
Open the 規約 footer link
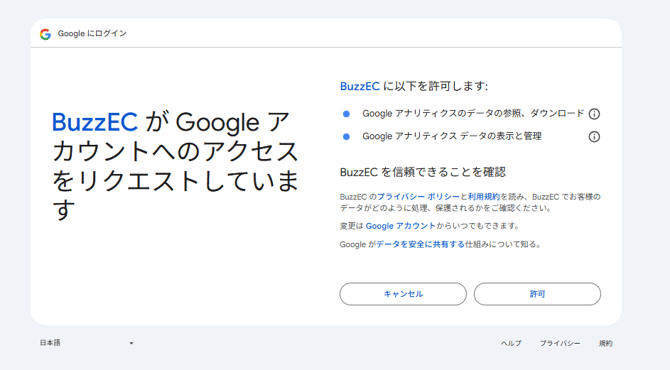(x=605, y=344)
